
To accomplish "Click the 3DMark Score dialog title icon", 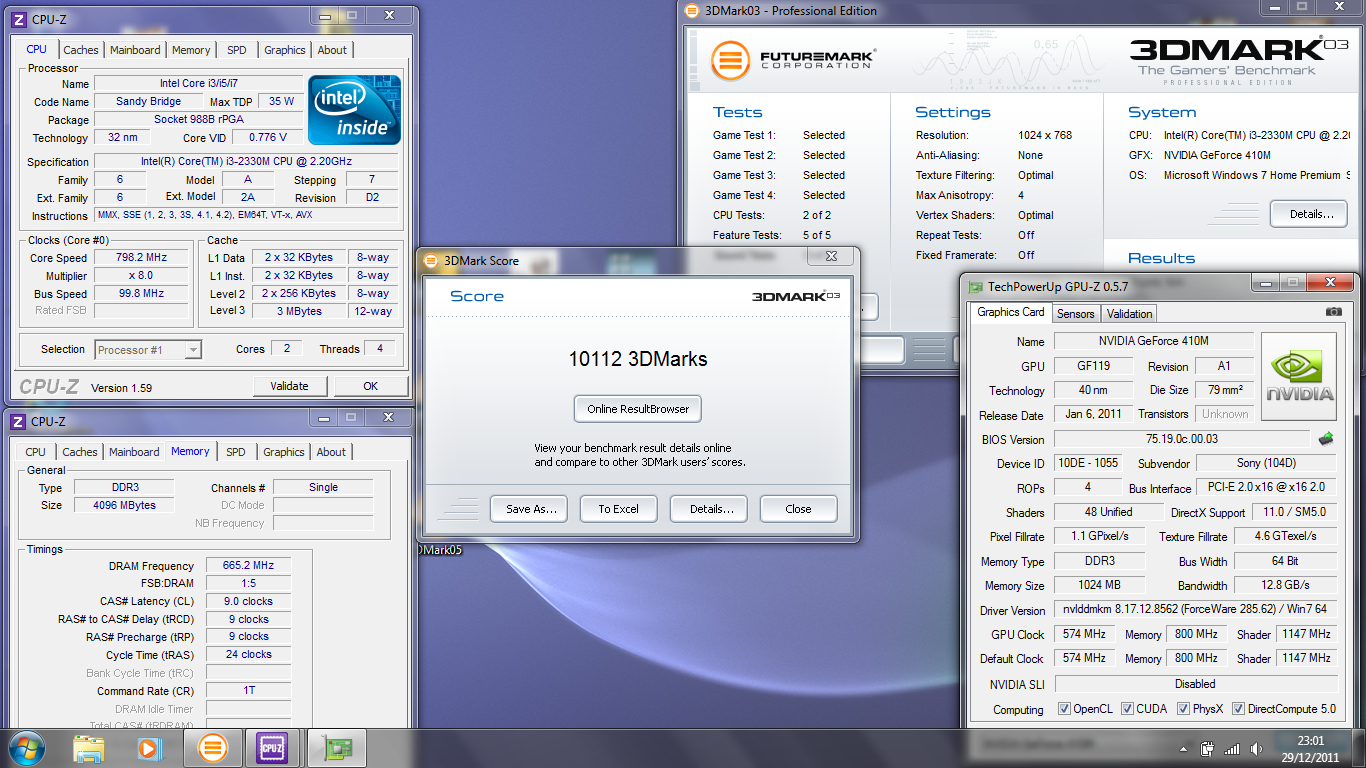I will 431,260.
